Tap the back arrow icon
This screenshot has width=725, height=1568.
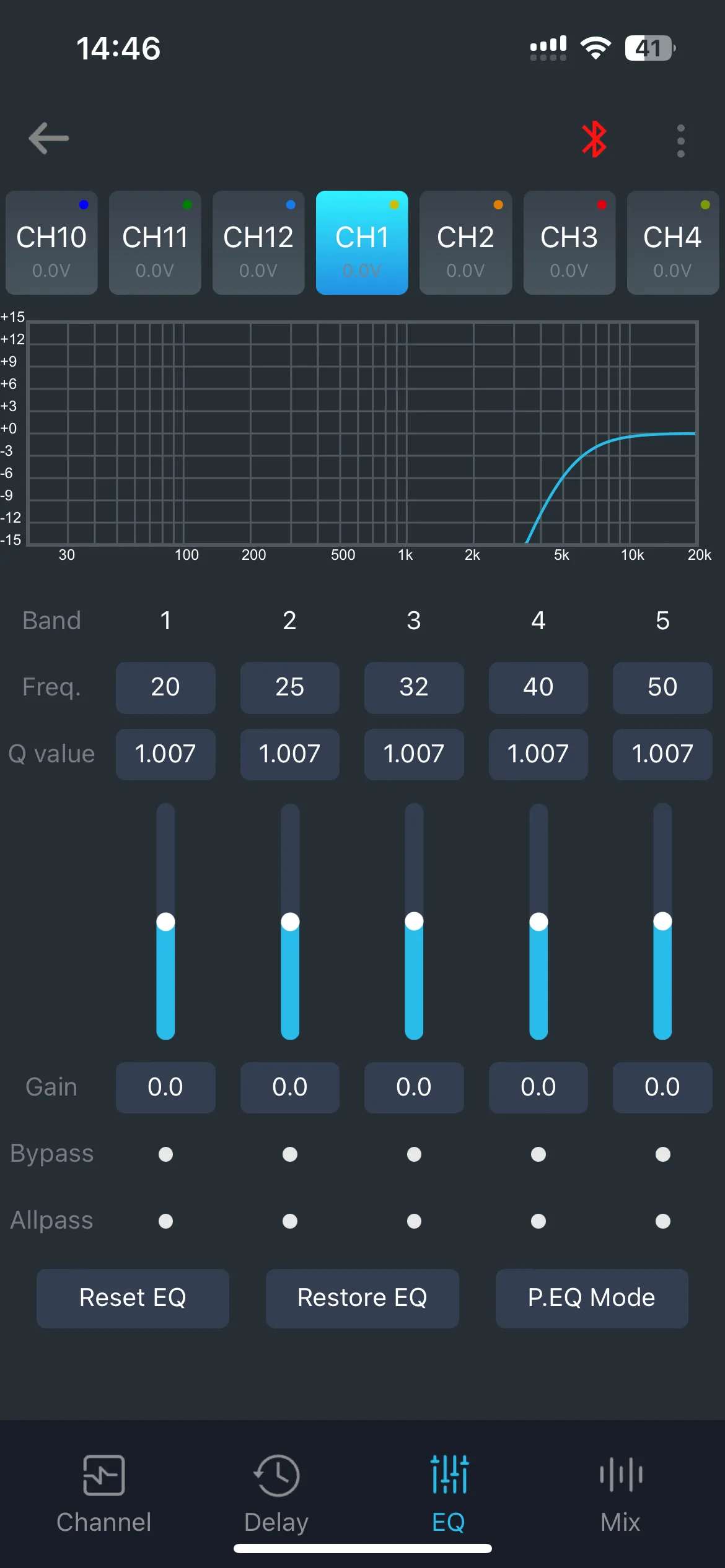pyautogui.click(x=48, y=138)
